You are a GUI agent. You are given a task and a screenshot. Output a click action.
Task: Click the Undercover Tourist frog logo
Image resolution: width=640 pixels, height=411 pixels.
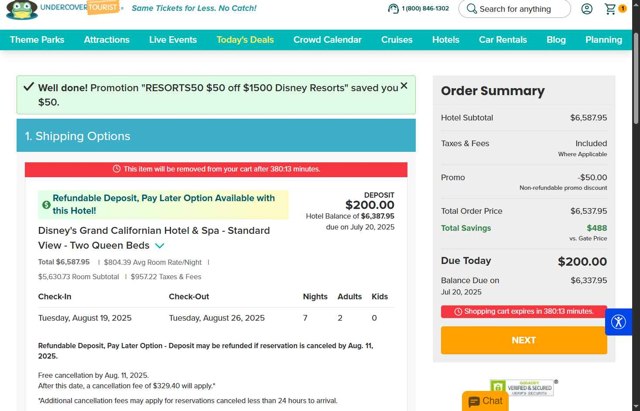coord(22,9)
